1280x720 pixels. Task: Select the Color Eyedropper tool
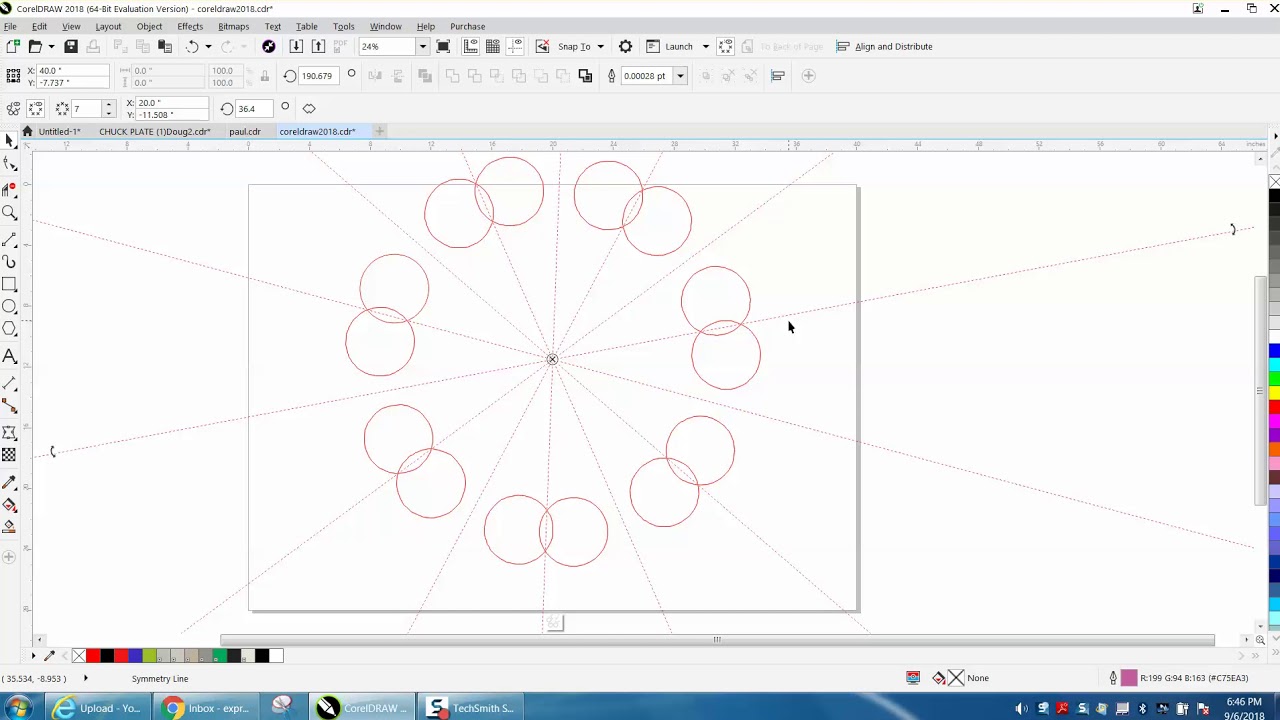pyautogui.click(x=10, y=482)
